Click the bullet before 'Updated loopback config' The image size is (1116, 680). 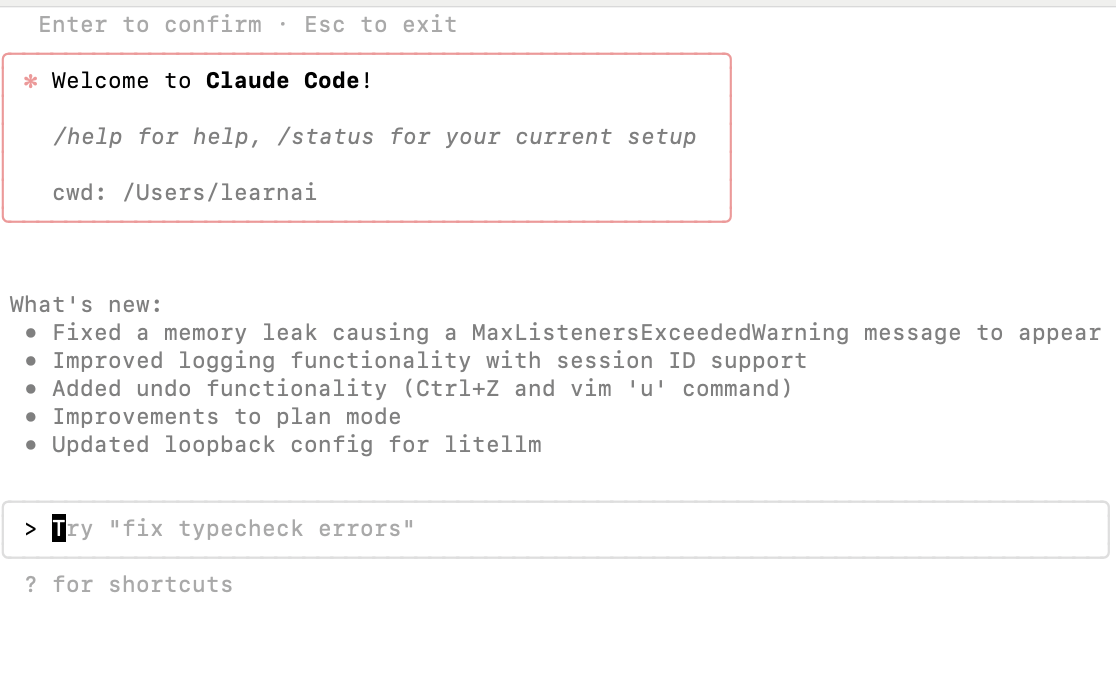point(31,445)
